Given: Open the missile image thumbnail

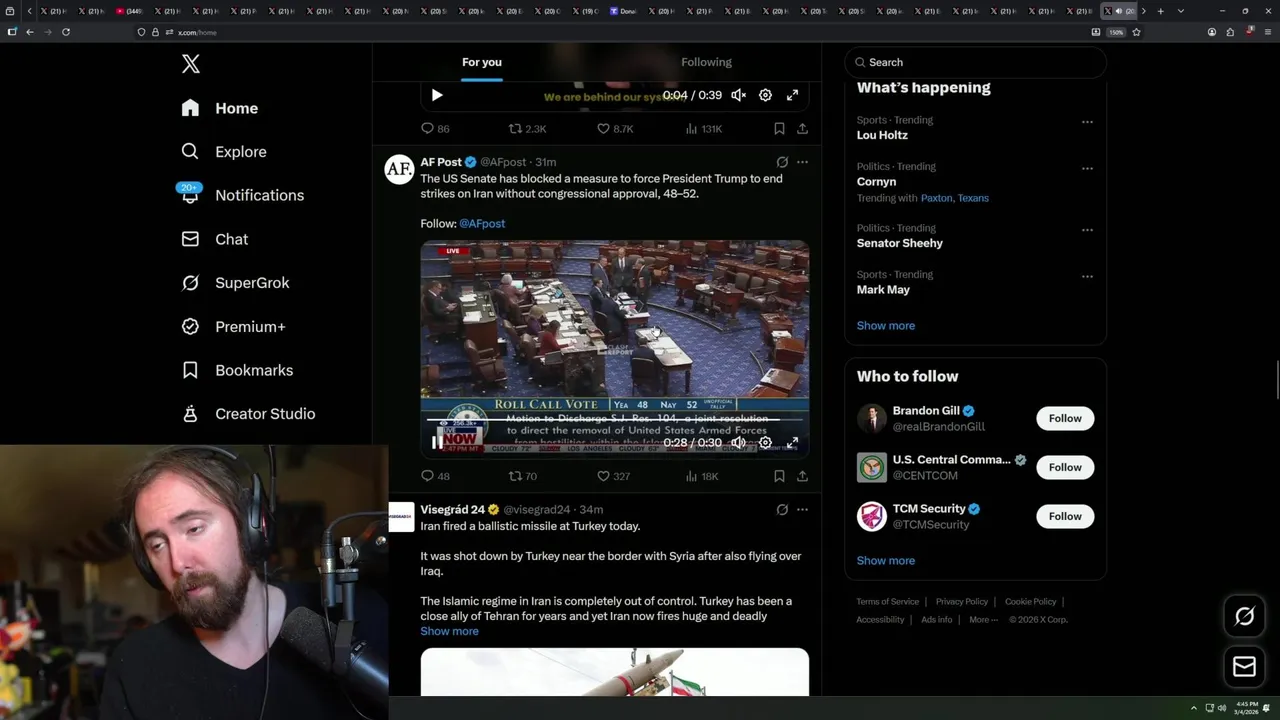Looking at the screenshot, I should pos(615,672).
